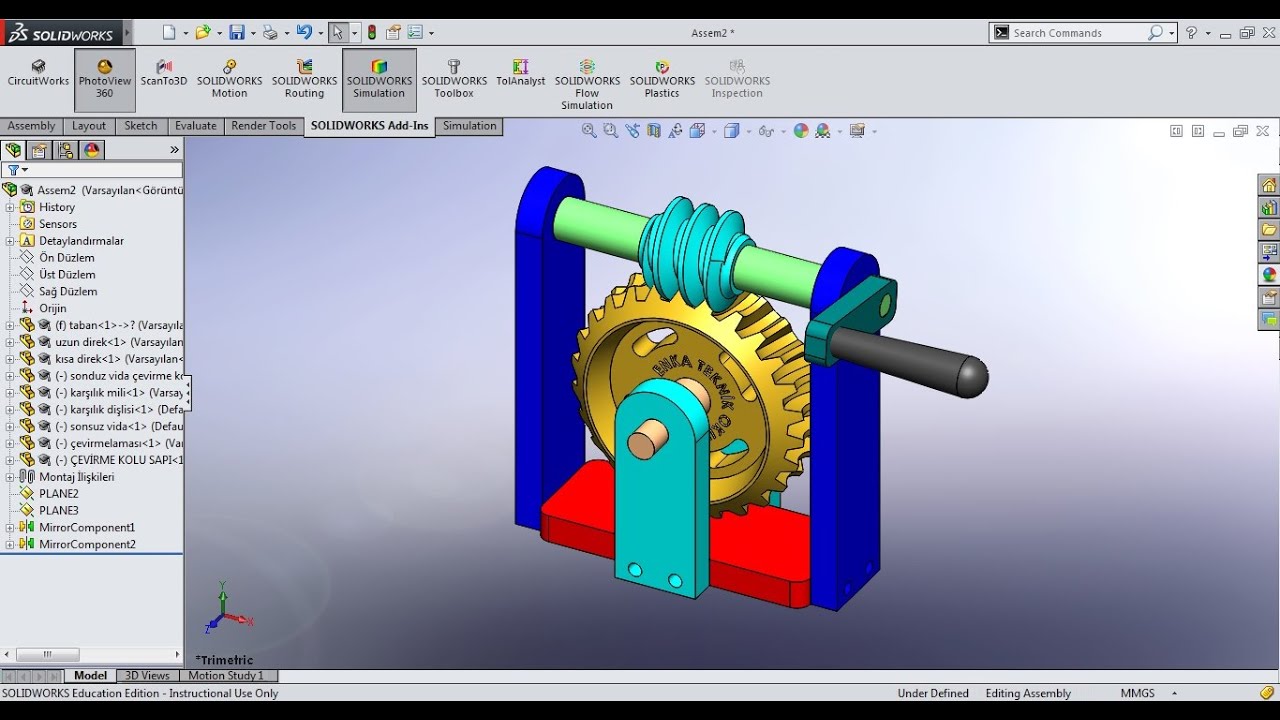Open the Help question mark menu
The image size is (1280, 720).
click(1191, 33)
